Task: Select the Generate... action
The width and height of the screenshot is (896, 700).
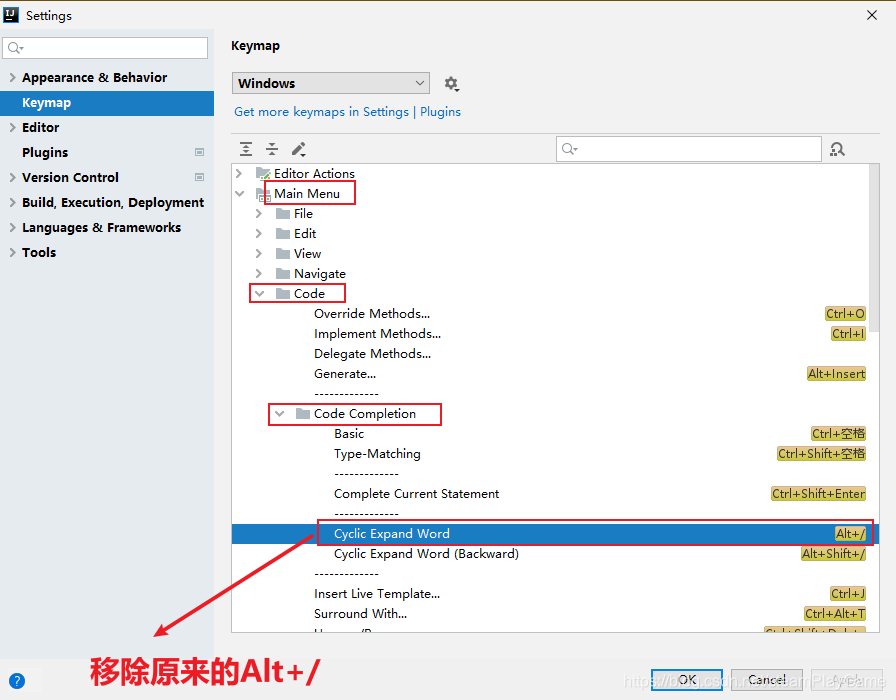Action: click(x=345, y=374)
